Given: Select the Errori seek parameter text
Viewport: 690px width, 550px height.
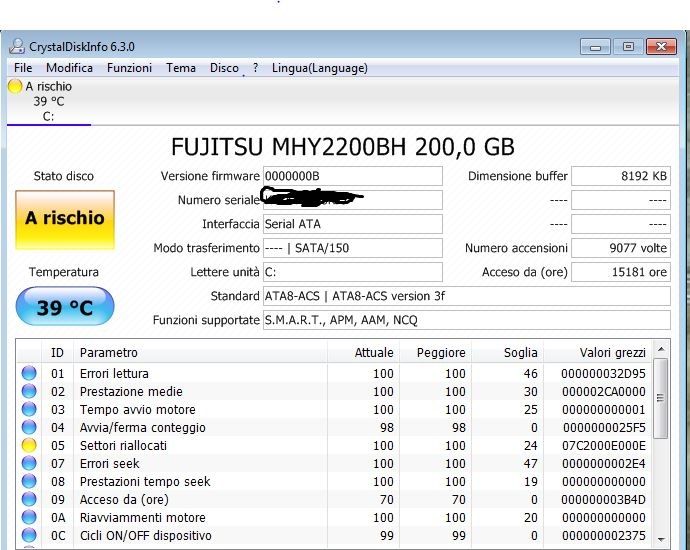Looking at the screenshot, I should click(x=110, y=464).
